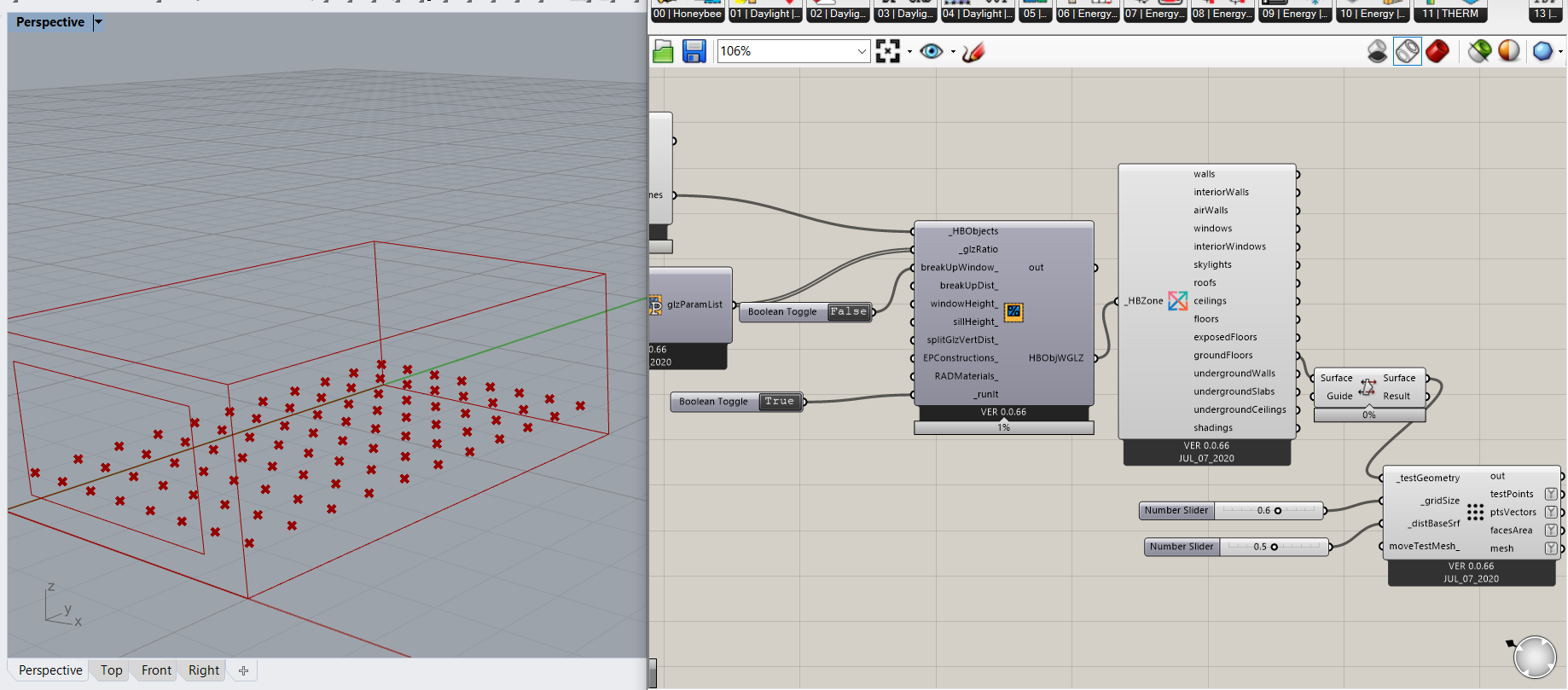Click the mesh output Y icon
The height and width of the screenshot is (690, 1568).
click(x=1551, y=548)
